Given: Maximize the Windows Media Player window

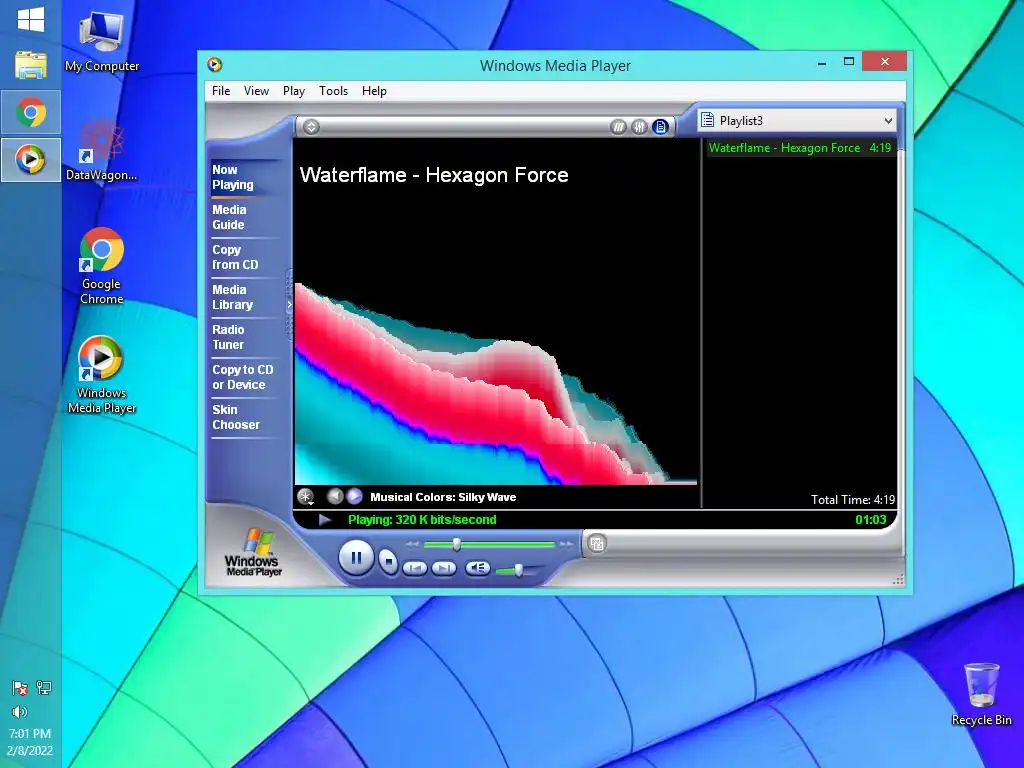Looking at the screenshot, I should (x=849, y=62).
